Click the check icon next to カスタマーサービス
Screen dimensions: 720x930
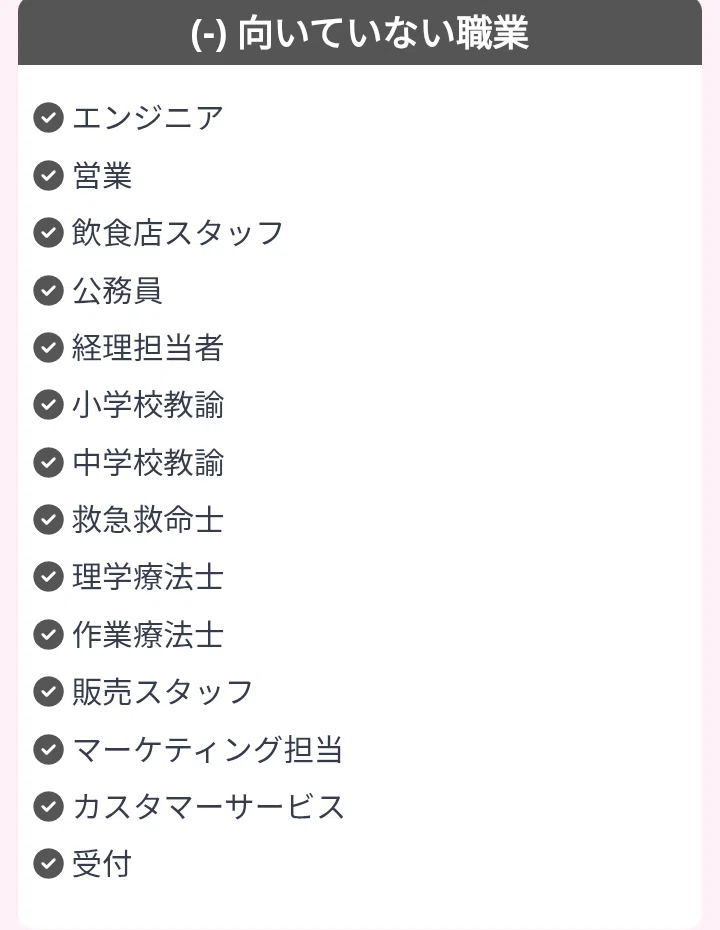(x=49, y=807)
